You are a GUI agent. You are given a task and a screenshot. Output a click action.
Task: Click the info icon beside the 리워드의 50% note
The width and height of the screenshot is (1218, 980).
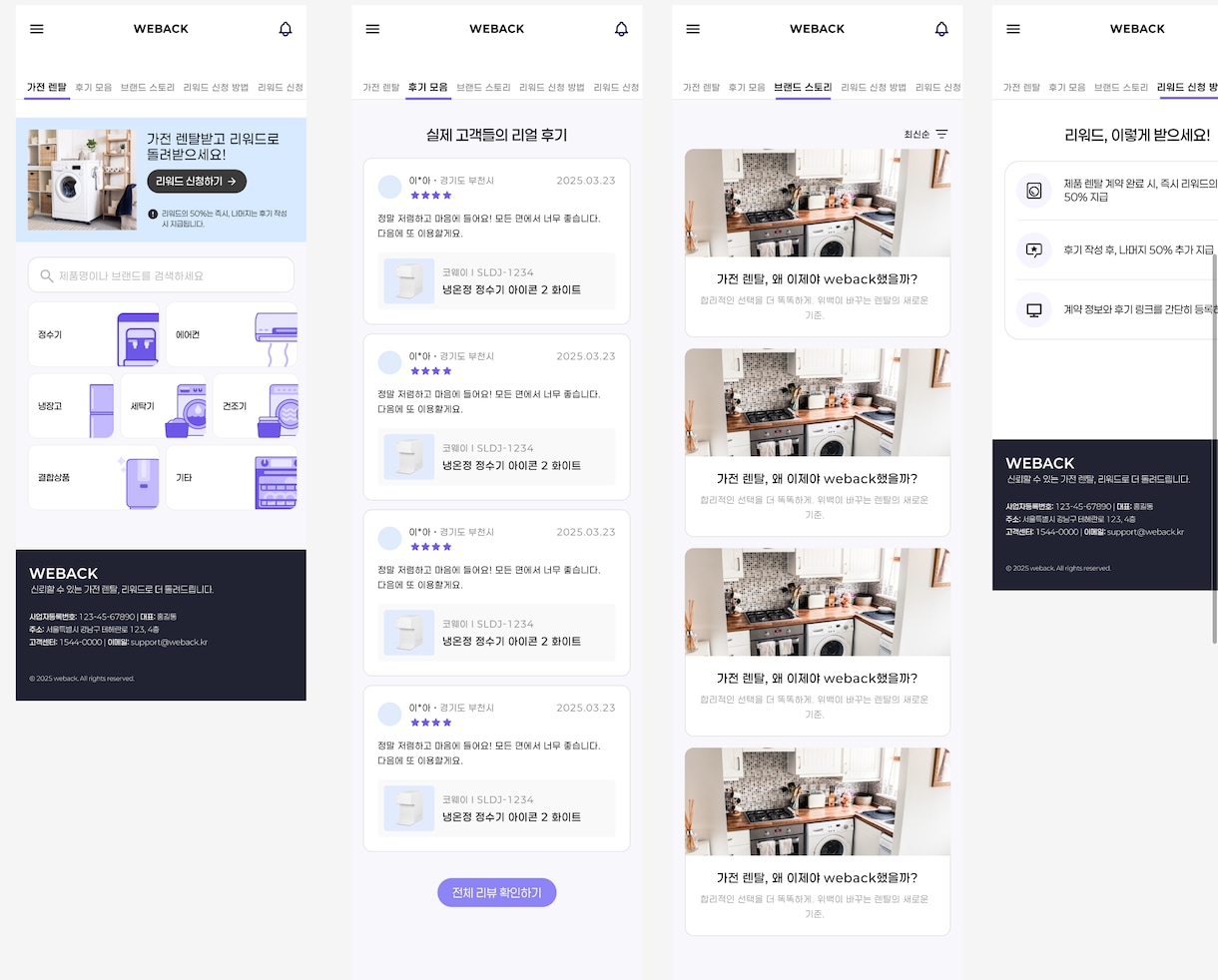coord(153,214)
